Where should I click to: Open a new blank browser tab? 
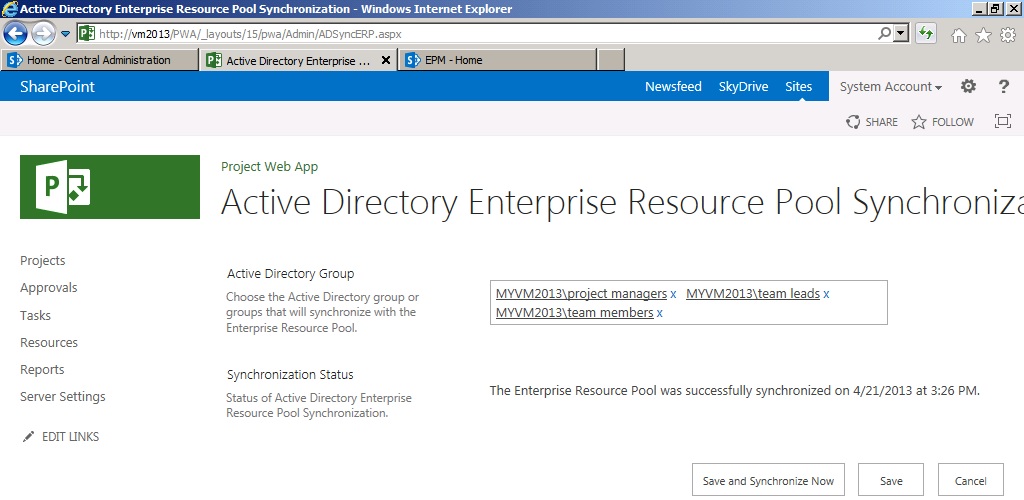coord(611,60)
